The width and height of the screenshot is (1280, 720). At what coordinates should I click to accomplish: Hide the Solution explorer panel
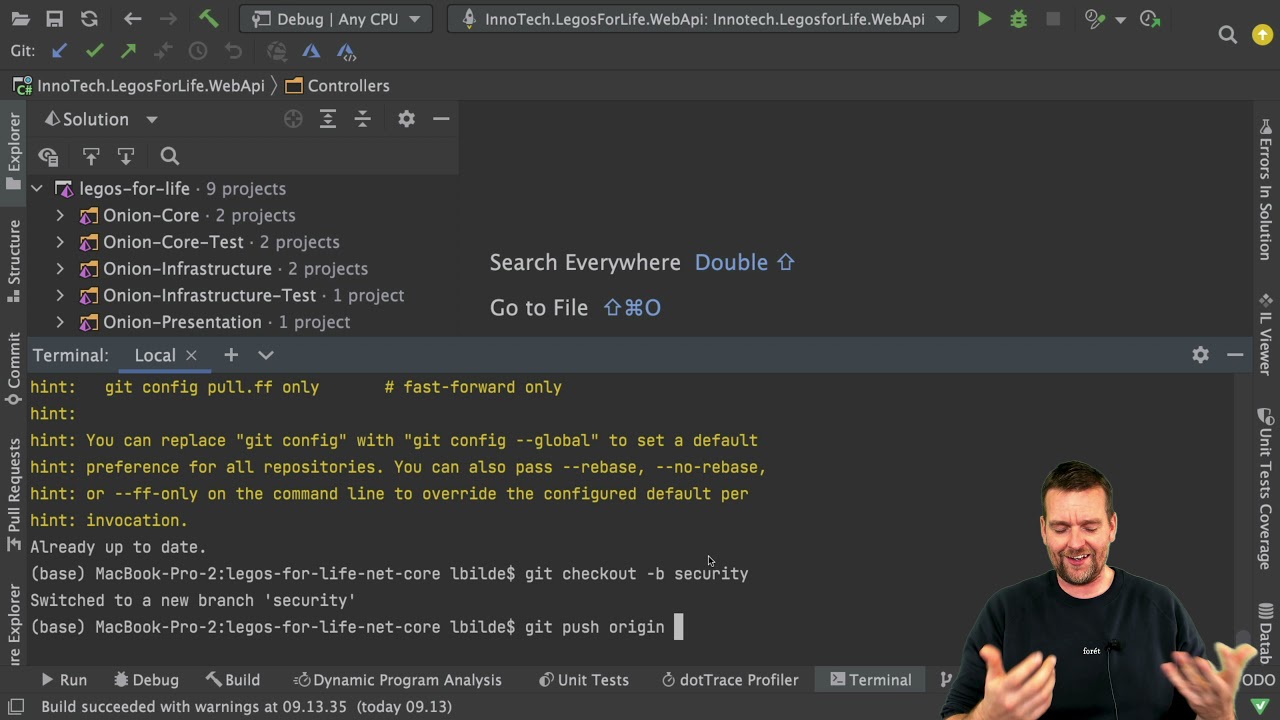pyautogui.click(x=441, y=119)
